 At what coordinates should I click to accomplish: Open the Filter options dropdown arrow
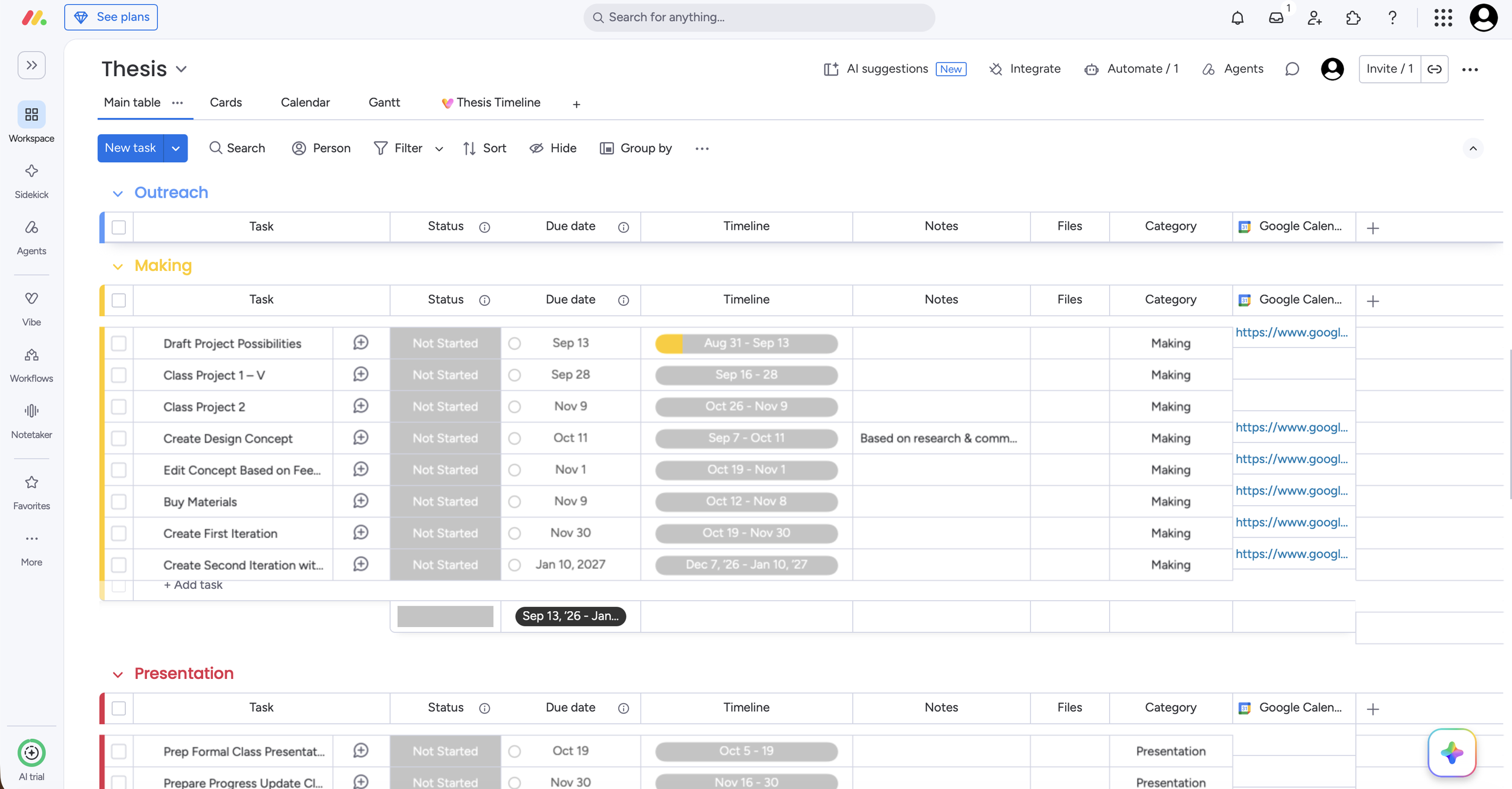coord(439,149)
